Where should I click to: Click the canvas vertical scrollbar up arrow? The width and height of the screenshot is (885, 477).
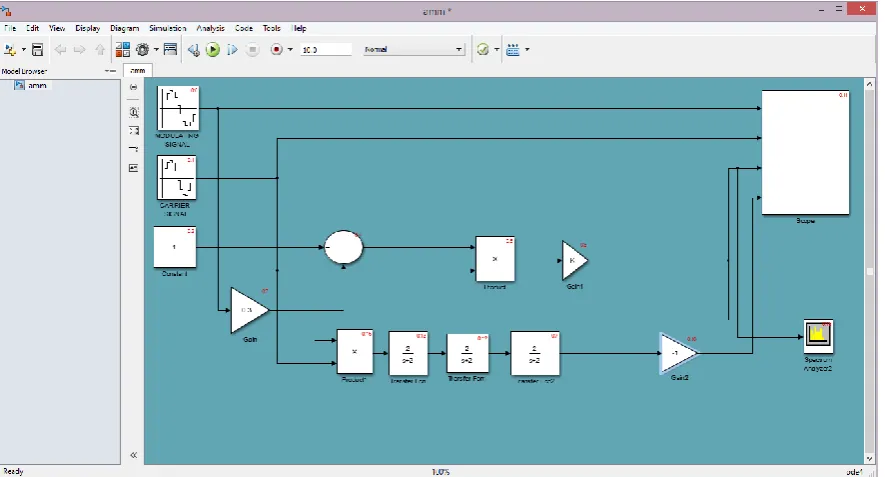pyautogui.click(x=870, y=84)
